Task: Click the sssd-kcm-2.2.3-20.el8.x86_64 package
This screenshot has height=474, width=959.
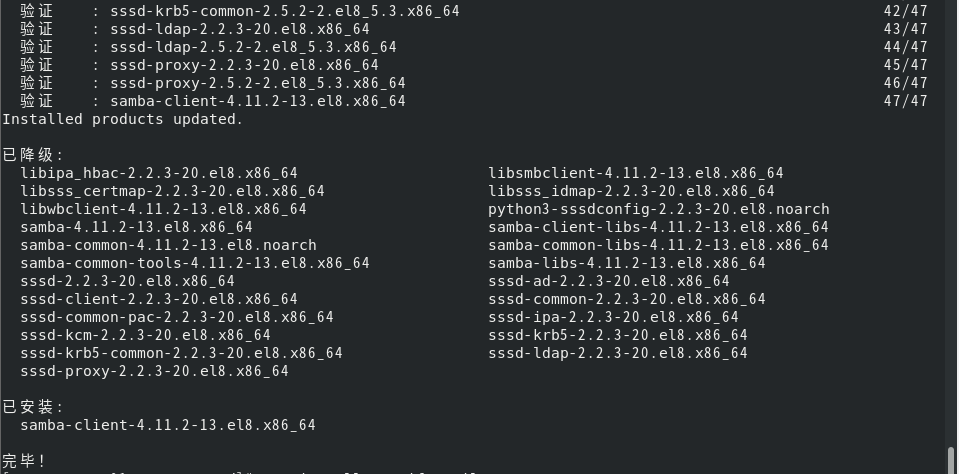Action: click(x=145, y=335)
